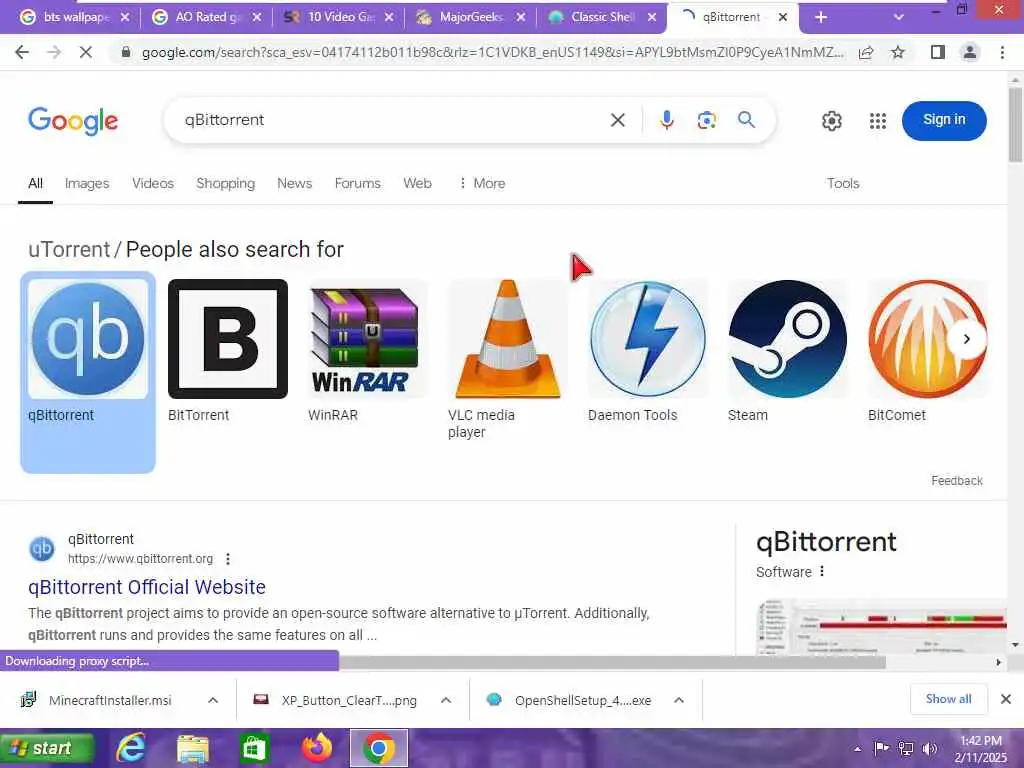1024x768 pixels.
Task: Select the Daemon Tools card
Action: pos(647,353)
